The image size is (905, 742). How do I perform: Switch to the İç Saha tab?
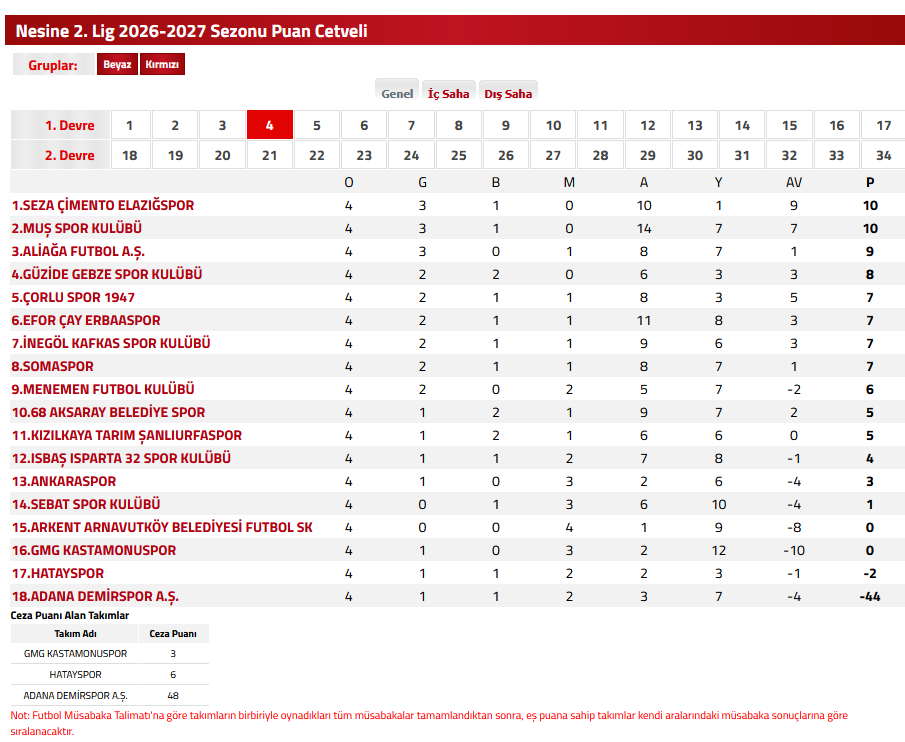[448, 93]
